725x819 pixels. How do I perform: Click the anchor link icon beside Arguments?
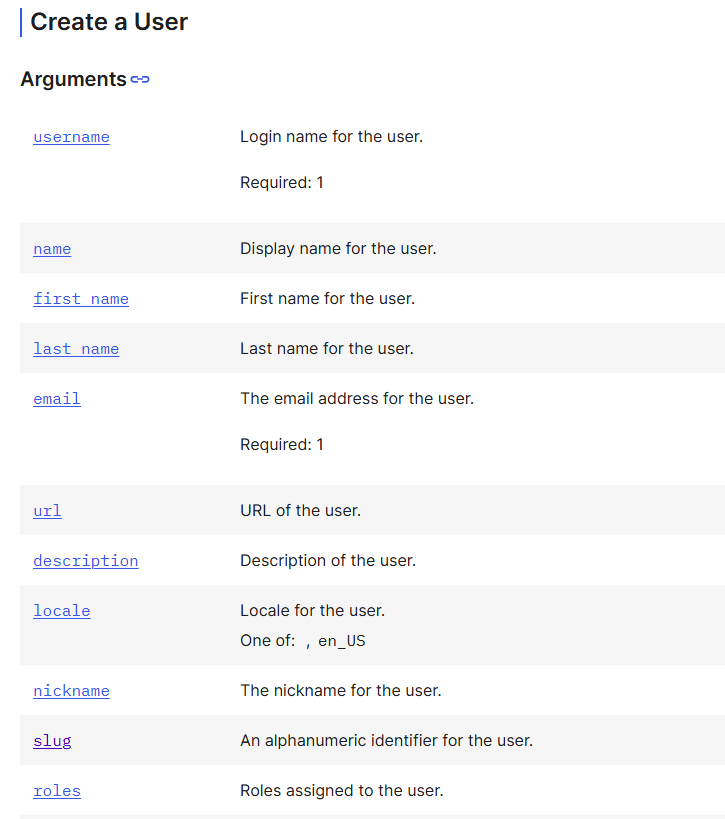tap(140, 80)
